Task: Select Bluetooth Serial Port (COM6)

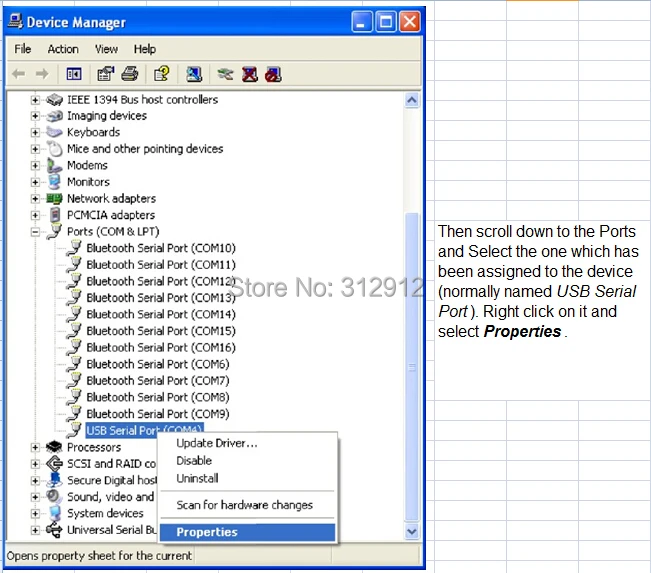Action: [158, 364]
